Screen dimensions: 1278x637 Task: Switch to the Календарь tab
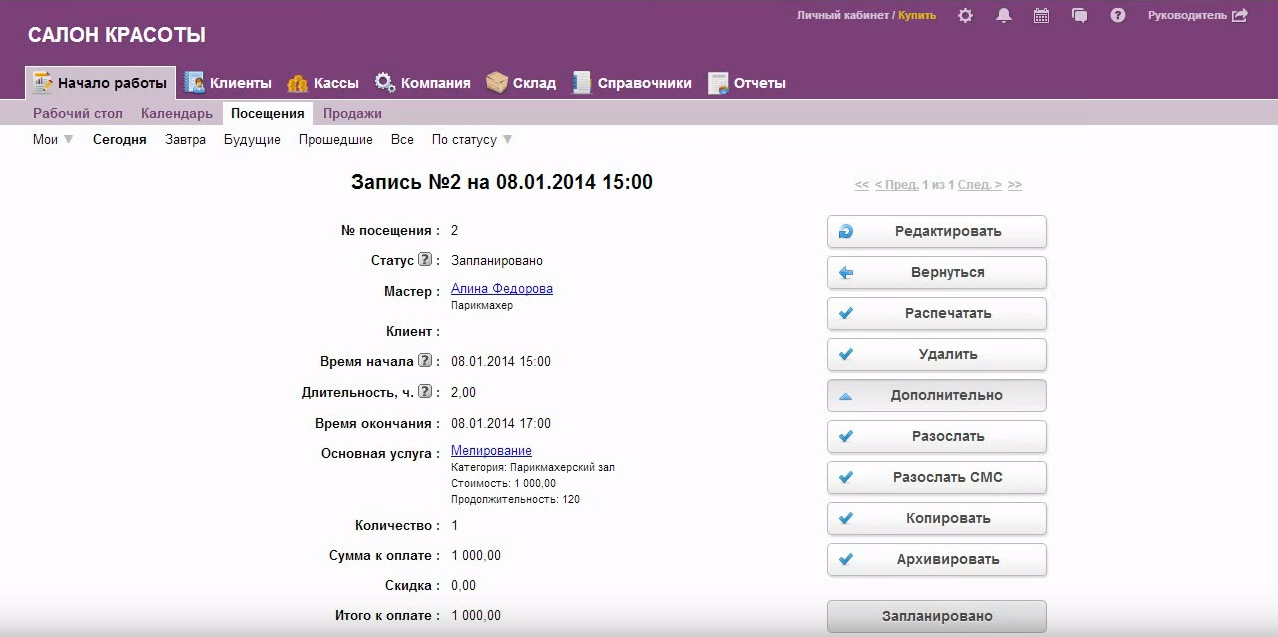[176, 114]
